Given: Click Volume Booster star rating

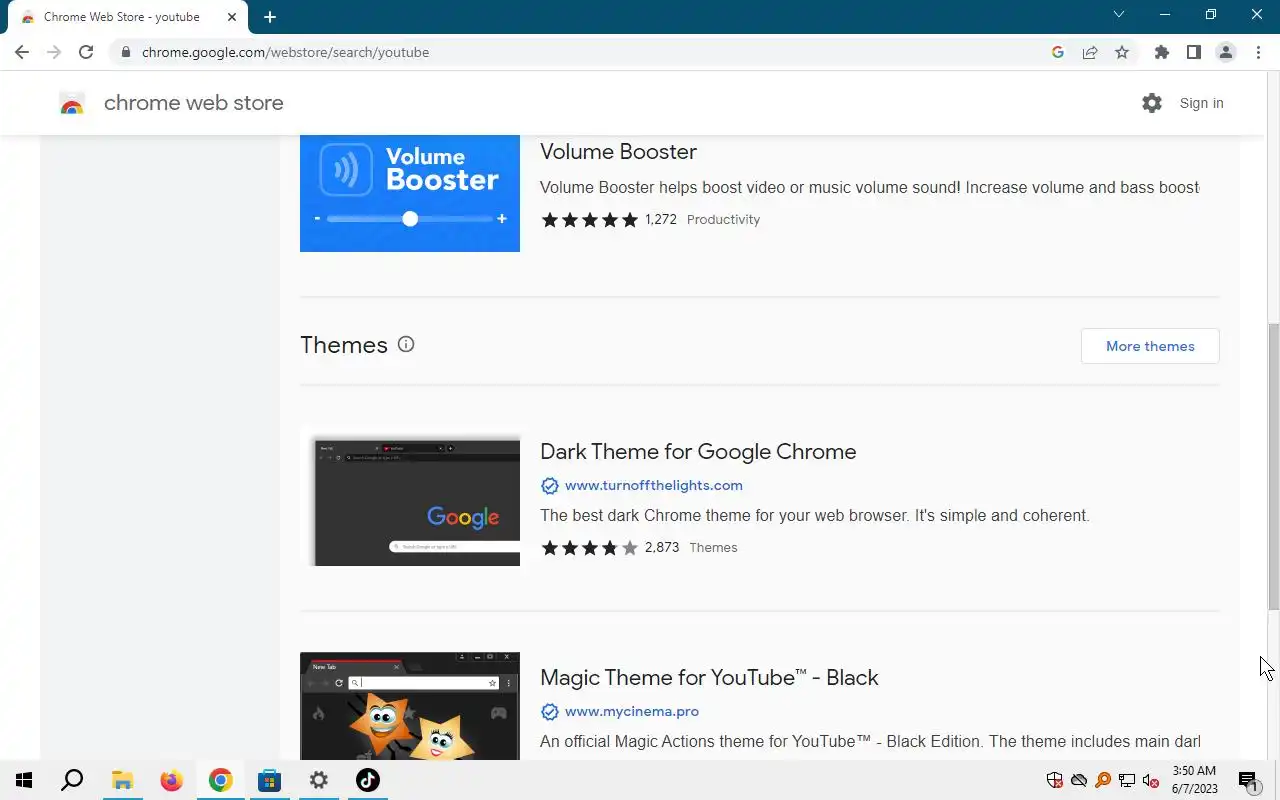Looking at the screenshot, I should coord(589,219).
